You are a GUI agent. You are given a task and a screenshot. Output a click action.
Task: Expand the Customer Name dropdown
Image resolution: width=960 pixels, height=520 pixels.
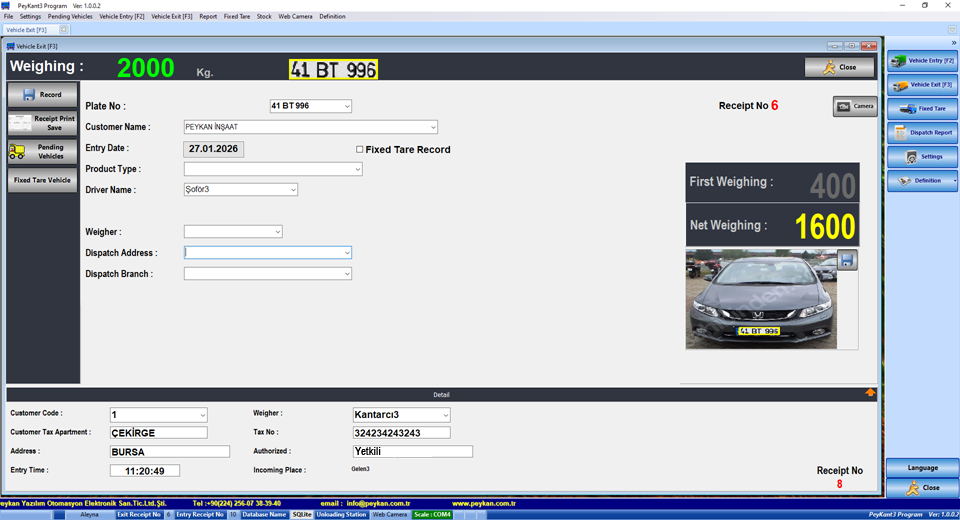(x=433, y=127)
